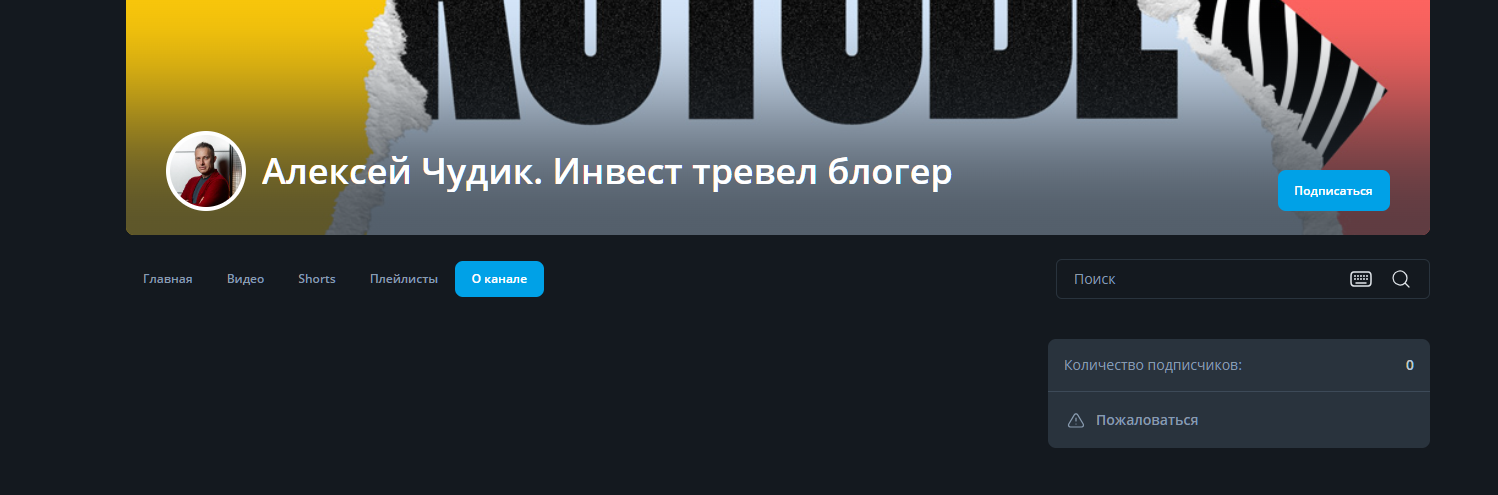Screen dimensions: 1498x495
Task: Switch to the Видео tab
Action: coord(245,279)
